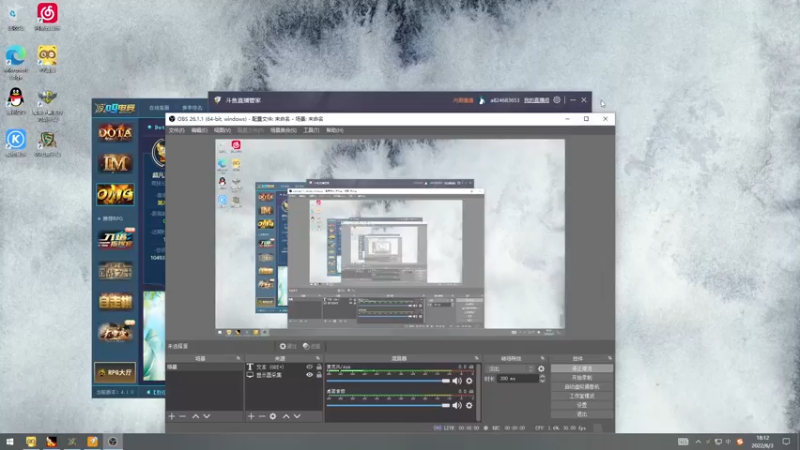
Task: Toggle visibility of 显示器采集 source
Action: pyautogui.click(x=309, y=374)
